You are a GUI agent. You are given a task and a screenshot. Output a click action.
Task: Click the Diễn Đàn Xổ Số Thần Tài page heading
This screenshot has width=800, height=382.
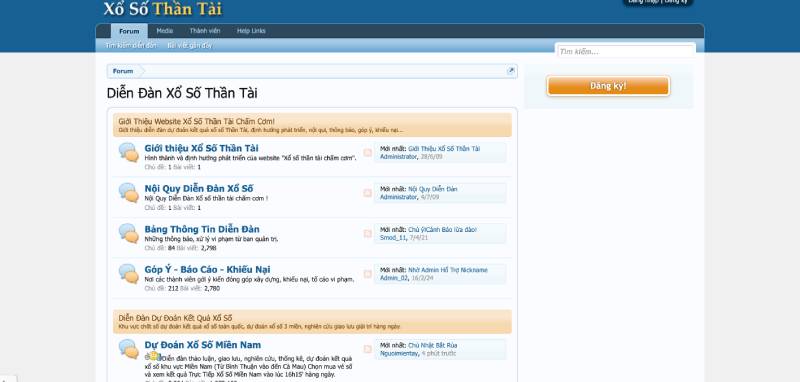182,93
